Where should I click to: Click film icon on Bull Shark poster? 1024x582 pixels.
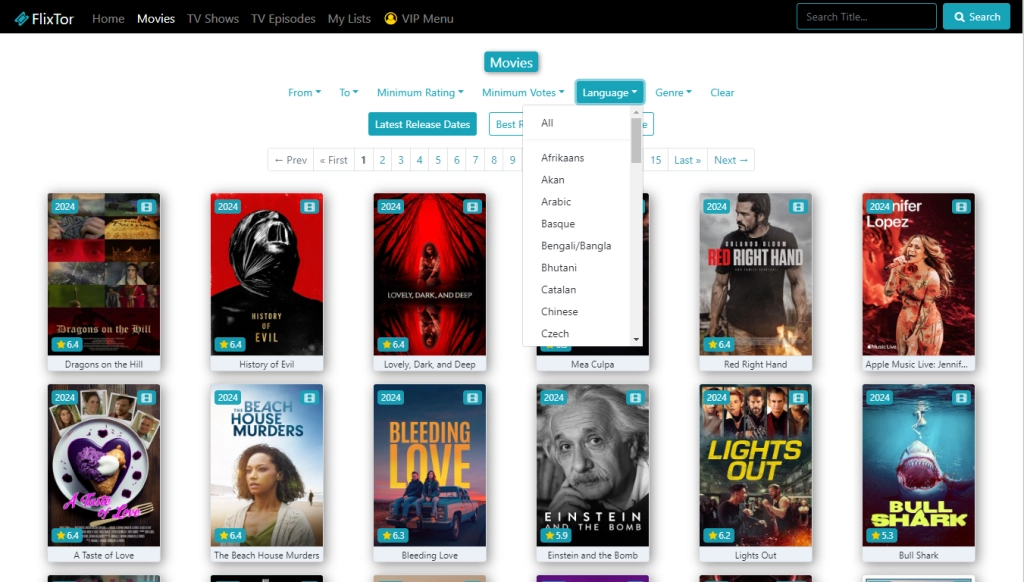click(x=961, y=397)
